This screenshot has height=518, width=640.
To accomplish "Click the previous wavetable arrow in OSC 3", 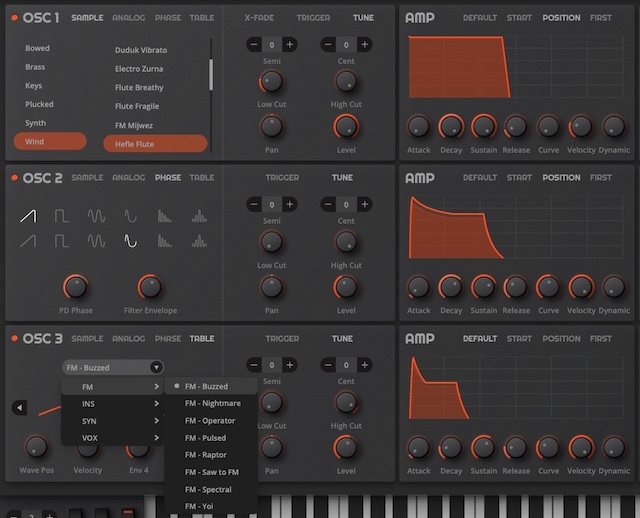I will (19, 407).
